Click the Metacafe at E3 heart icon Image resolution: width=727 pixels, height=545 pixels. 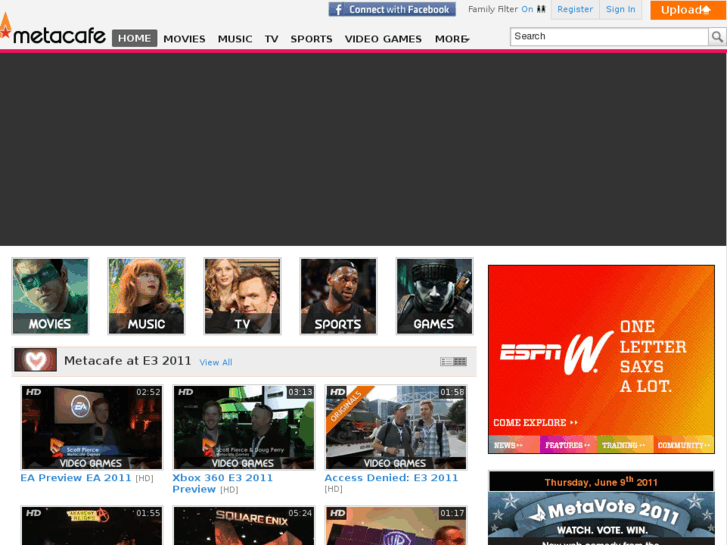35,360
